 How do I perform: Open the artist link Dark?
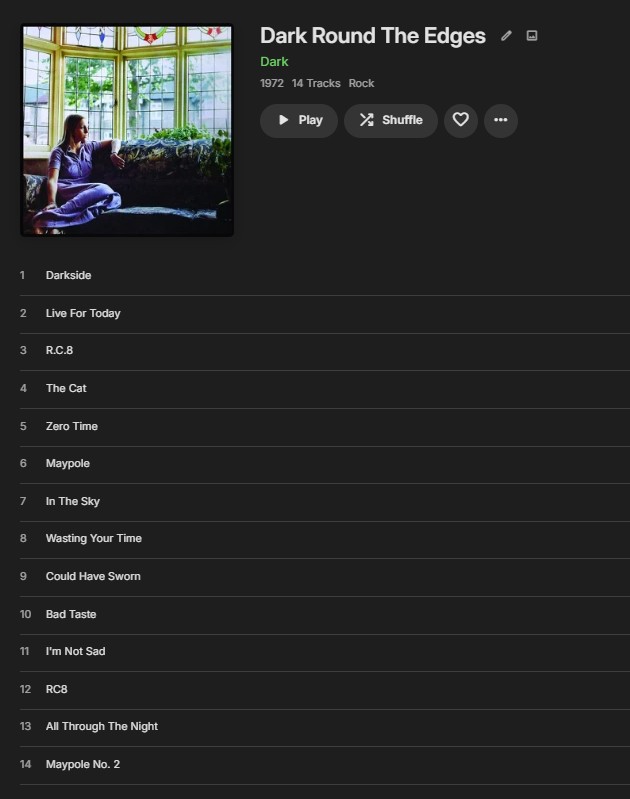click(x=274, y=62)
